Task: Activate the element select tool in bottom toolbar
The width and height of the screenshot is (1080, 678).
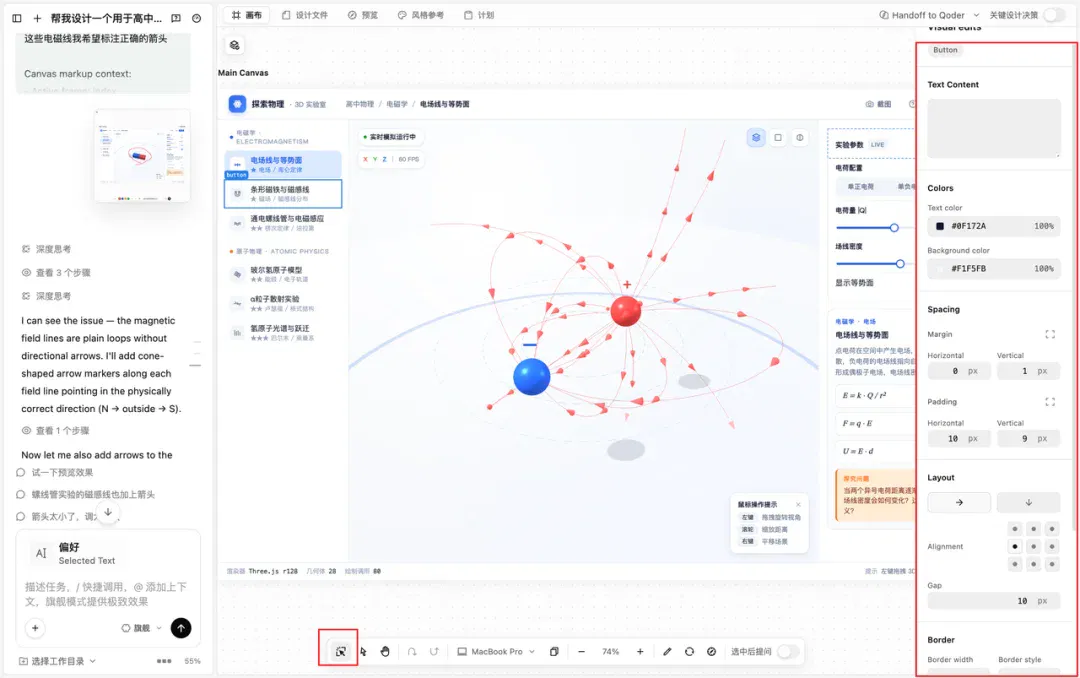Action: [340, 651]
